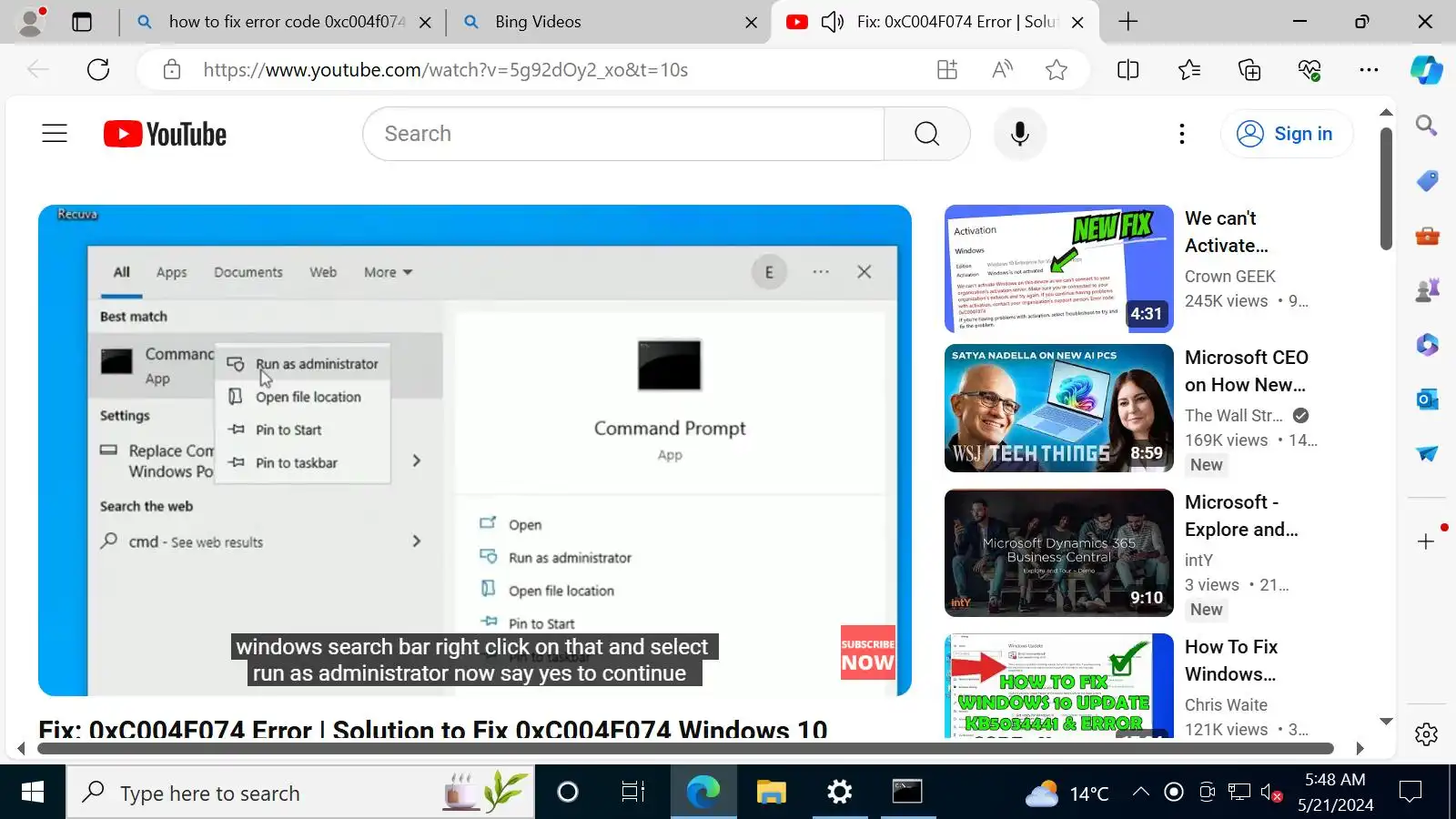The width and height of the screenshot is (1456, 819).
Task: Show hidden system tray icons
Action: coord(1140,793)
